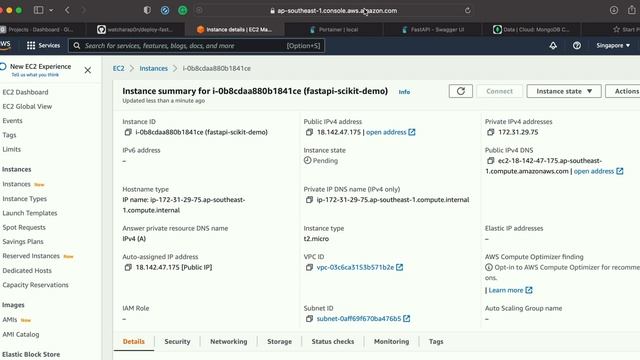The width and height of the screenshot is (640, 360).
Task: Switch to the Networking tab
Action: click(x=229, y=342)
